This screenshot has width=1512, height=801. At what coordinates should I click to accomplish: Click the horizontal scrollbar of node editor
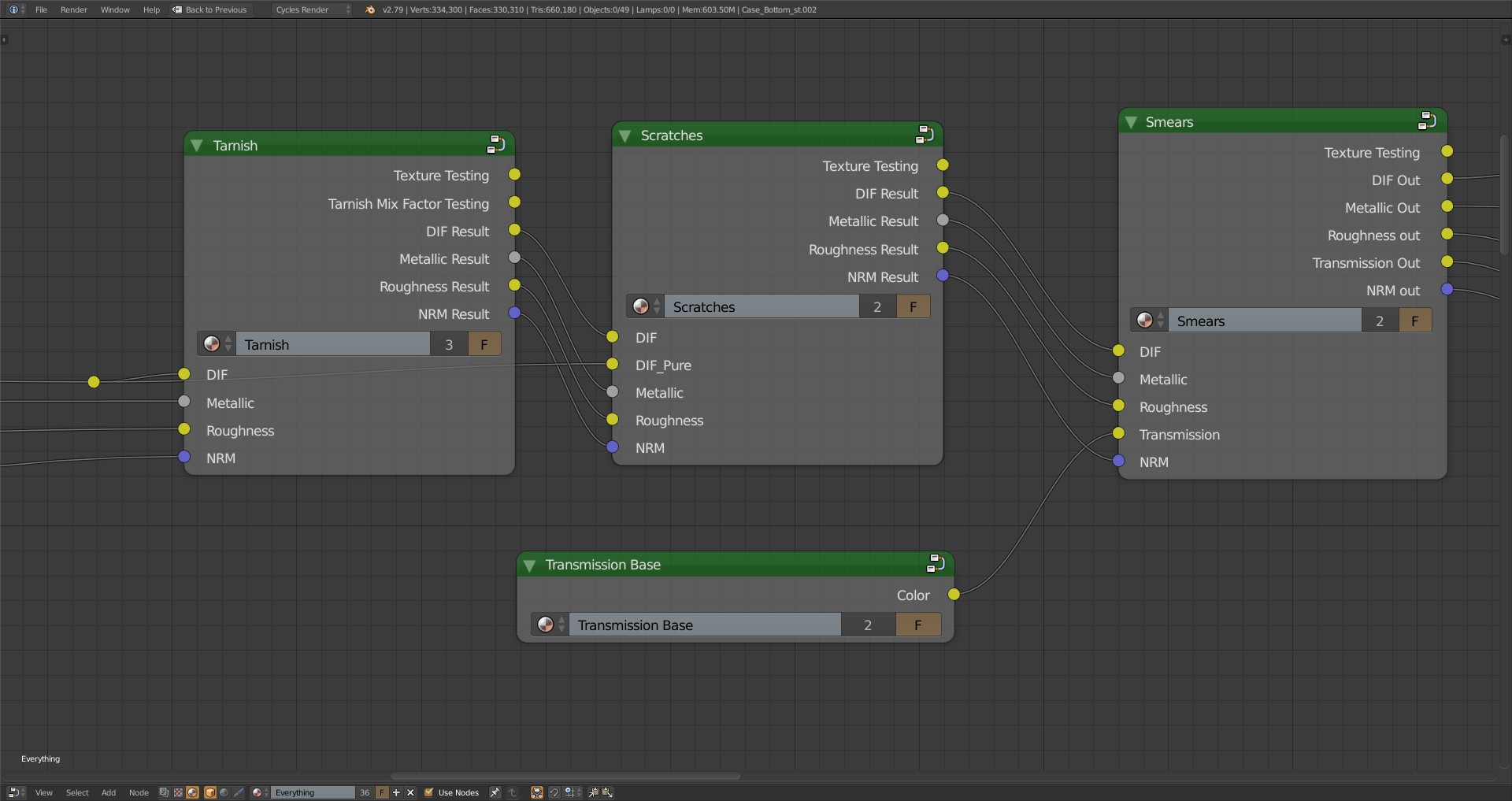565,776
